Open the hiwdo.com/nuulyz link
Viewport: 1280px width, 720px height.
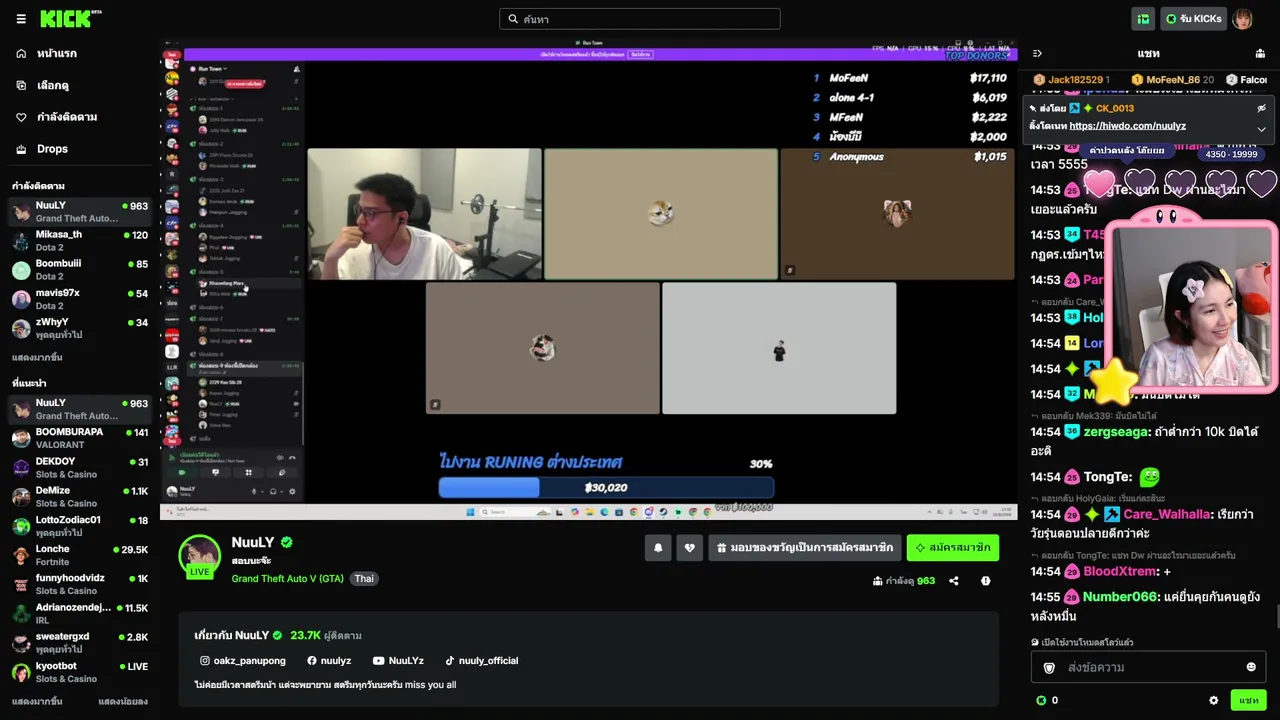[1127, 126]
